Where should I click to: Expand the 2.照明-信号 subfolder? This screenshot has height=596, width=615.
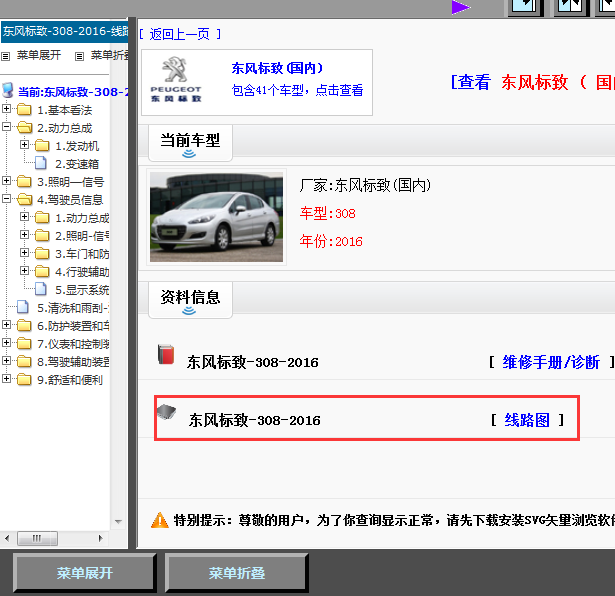click(x=24, y=234)
